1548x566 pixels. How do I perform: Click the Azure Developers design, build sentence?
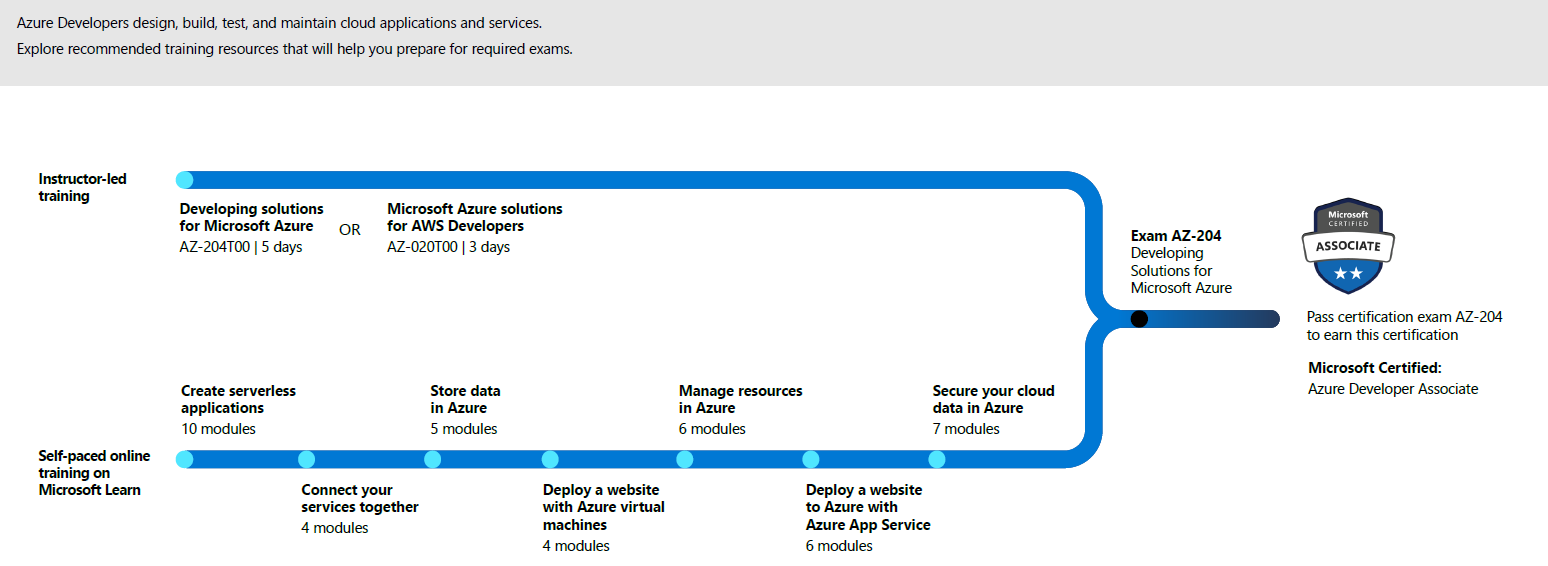click(x=280, y=22)
